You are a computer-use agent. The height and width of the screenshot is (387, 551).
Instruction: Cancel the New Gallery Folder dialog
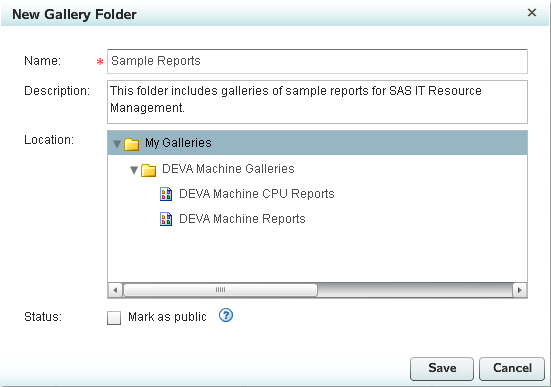click(512, 369)
